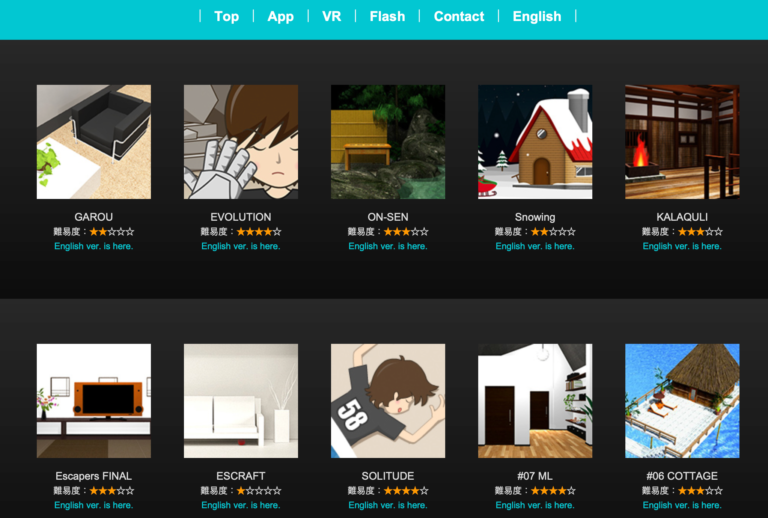Open the VR section

(x=332, y=17)
